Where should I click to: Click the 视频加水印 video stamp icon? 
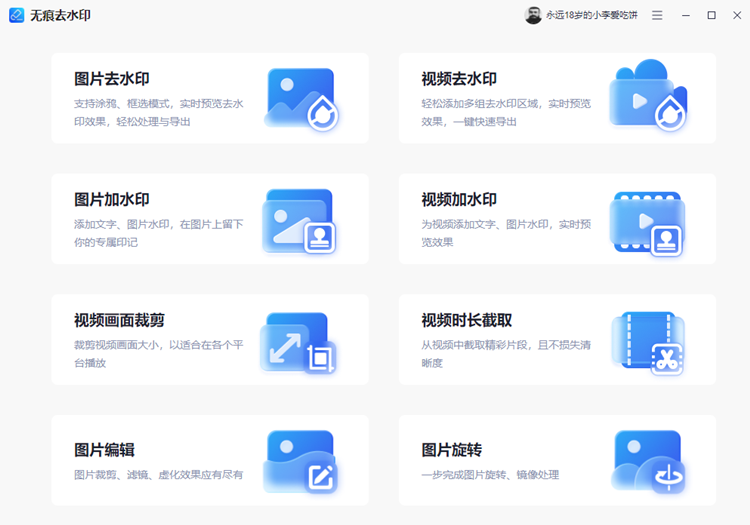(x=647, y=224)
